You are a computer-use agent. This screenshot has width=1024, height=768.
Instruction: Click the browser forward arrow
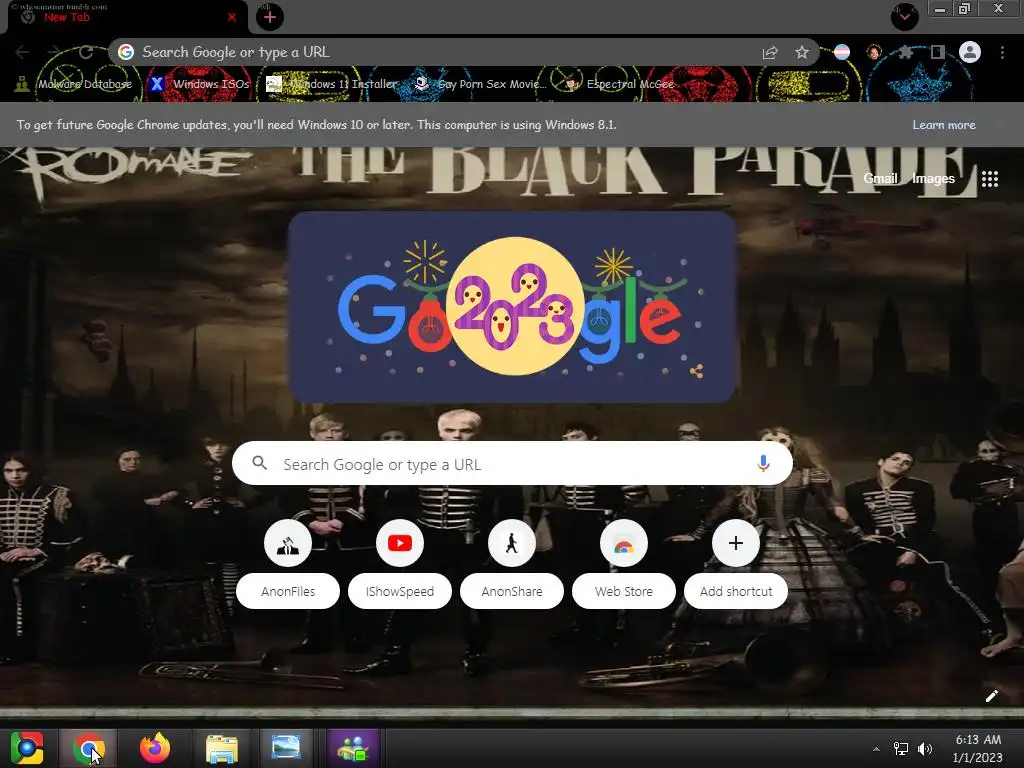[54, 52]
